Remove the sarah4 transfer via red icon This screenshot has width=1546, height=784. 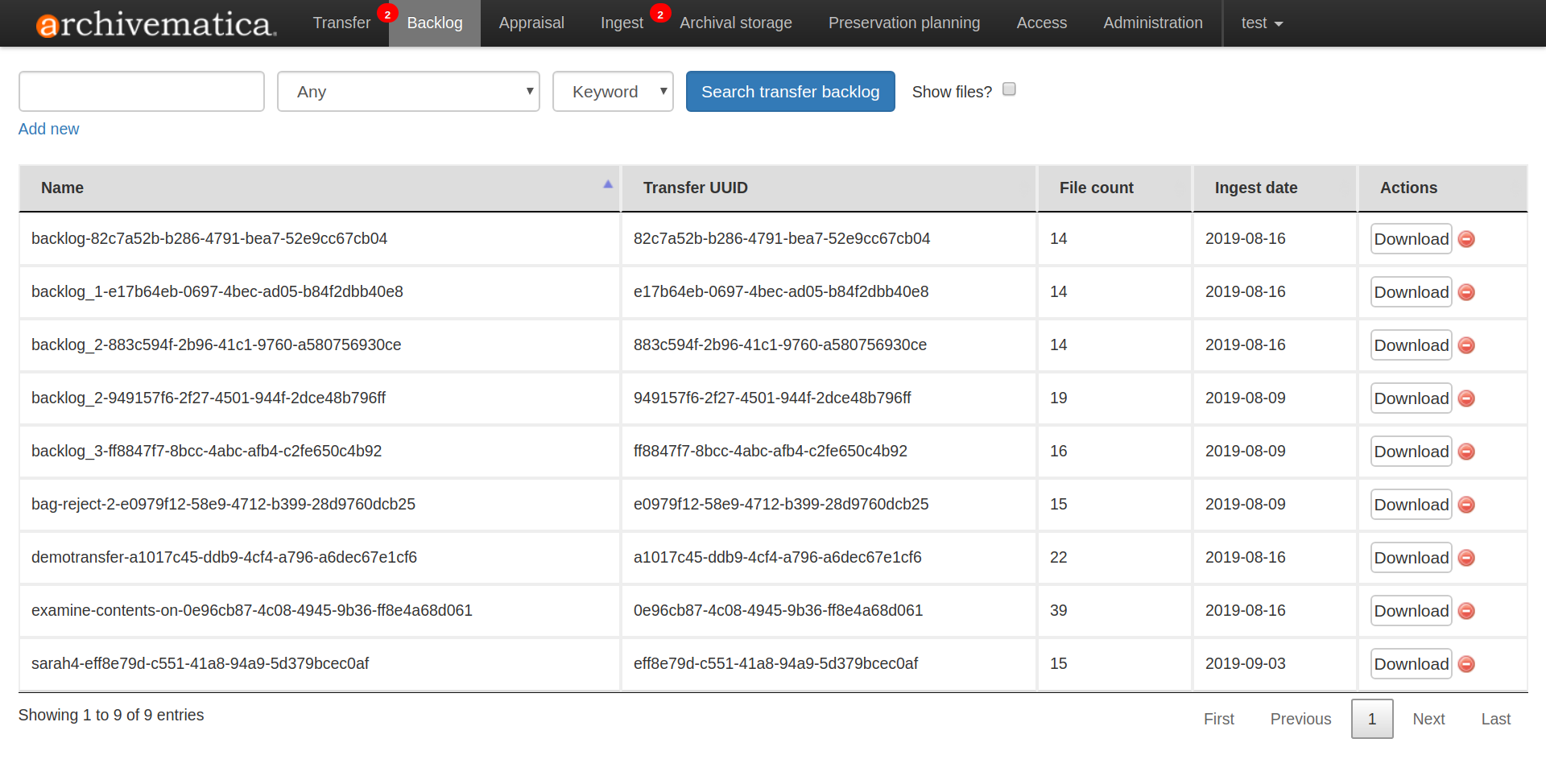tap(1466, 664)
